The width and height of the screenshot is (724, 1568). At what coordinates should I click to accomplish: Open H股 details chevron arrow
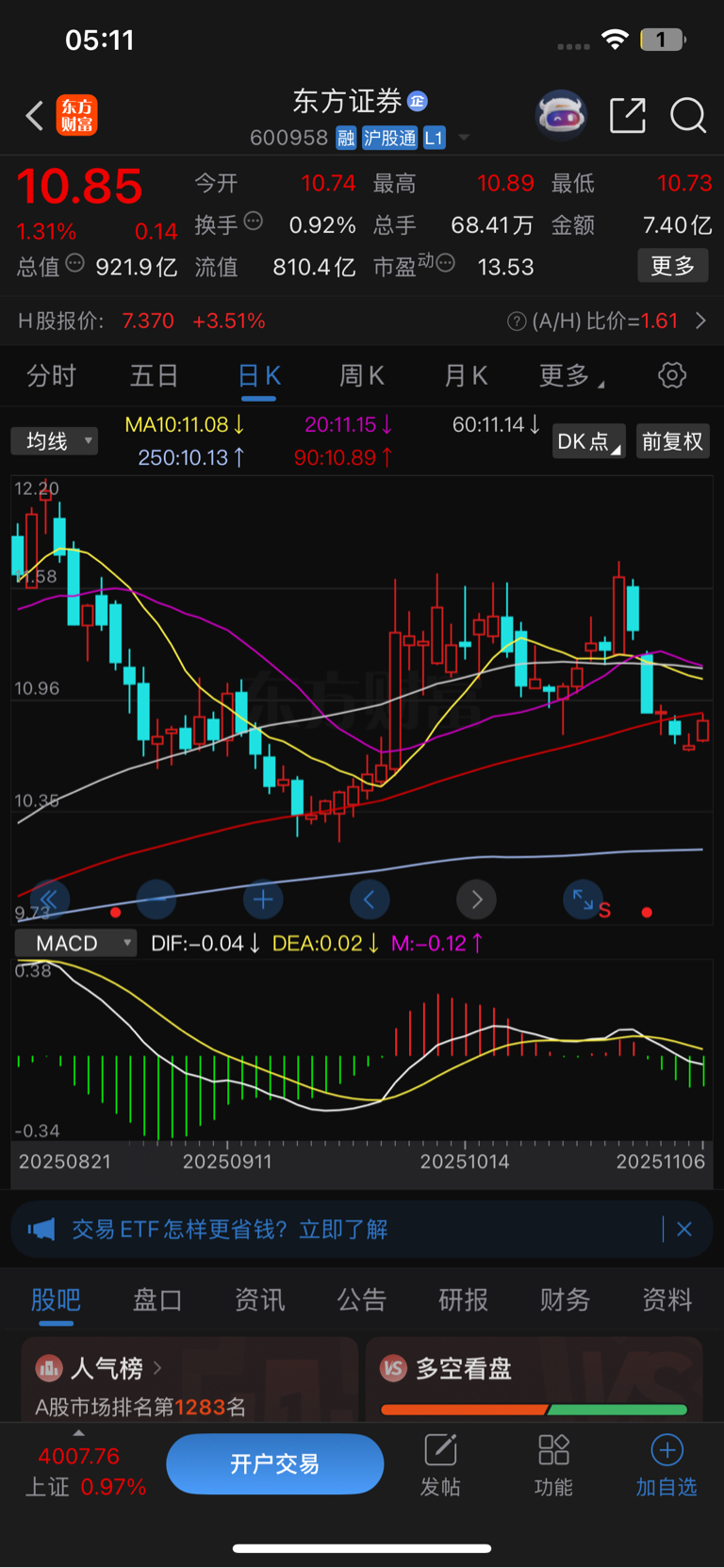pos(700,321)
